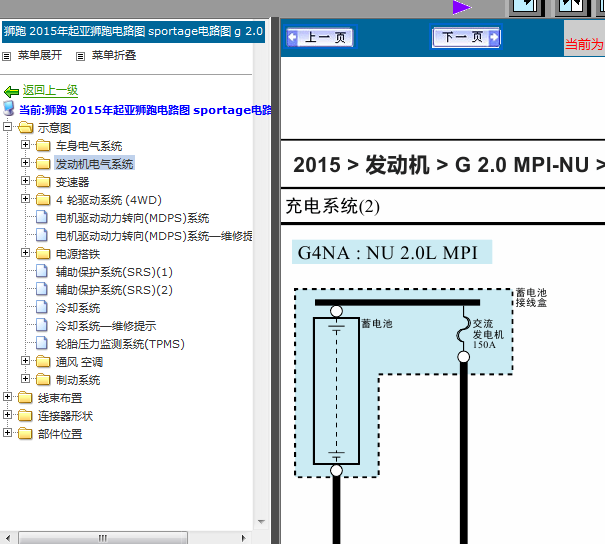
Task: Click the 电源搭铁 folder icon
Action: (x=43, y=253)
